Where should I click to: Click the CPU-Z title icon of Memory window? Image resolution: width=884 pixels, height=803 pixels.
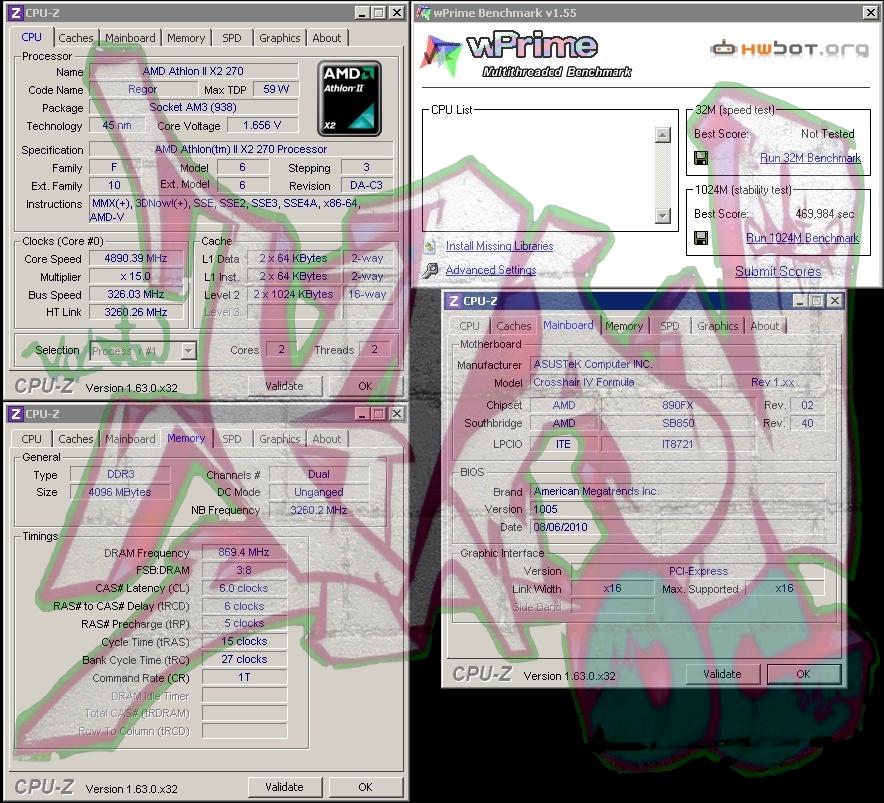point(16,413)
